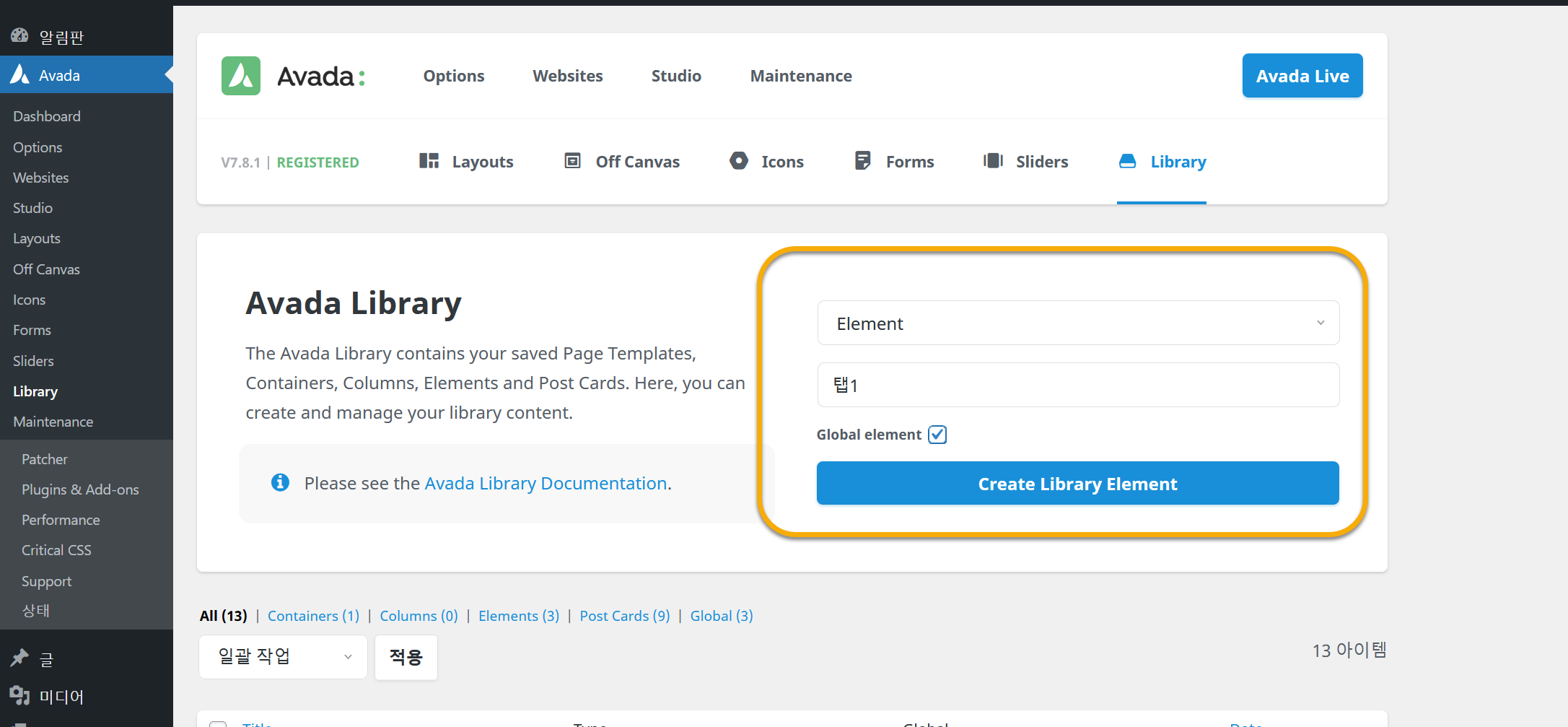Open the Element type dropdown
This screenshot has width=1568, height=727.
click(1078, 323)
